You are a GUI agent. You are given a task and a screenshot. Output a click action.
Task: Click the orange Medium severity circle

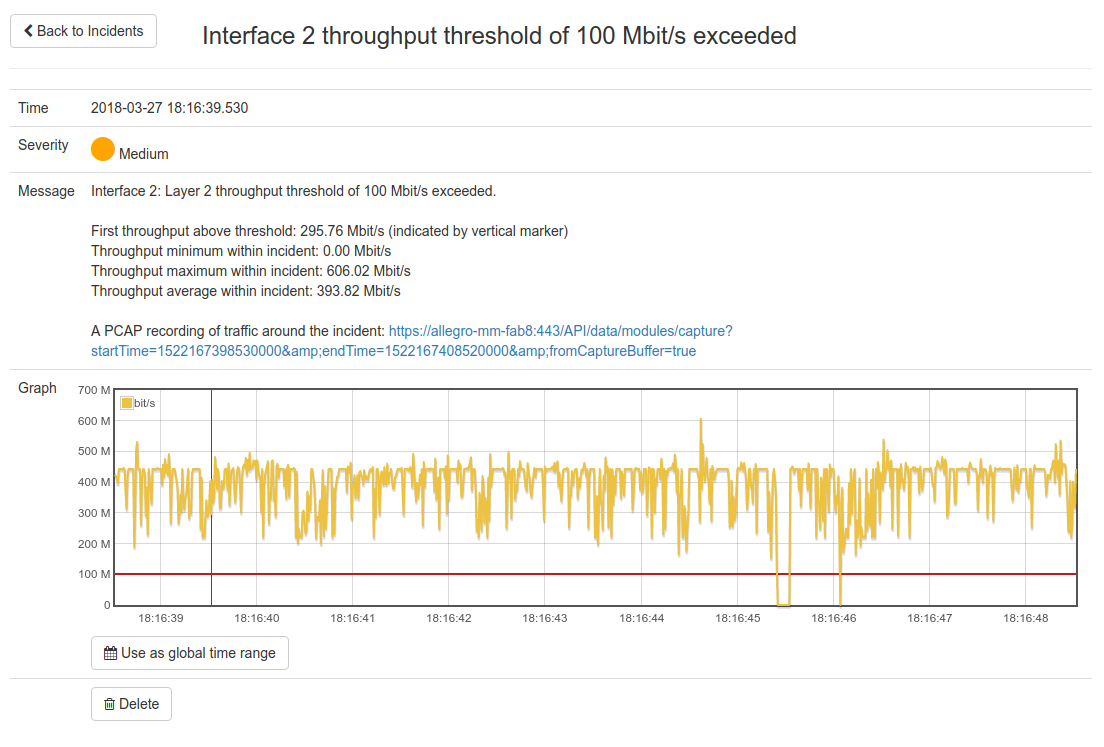click(x=103, y=149)
